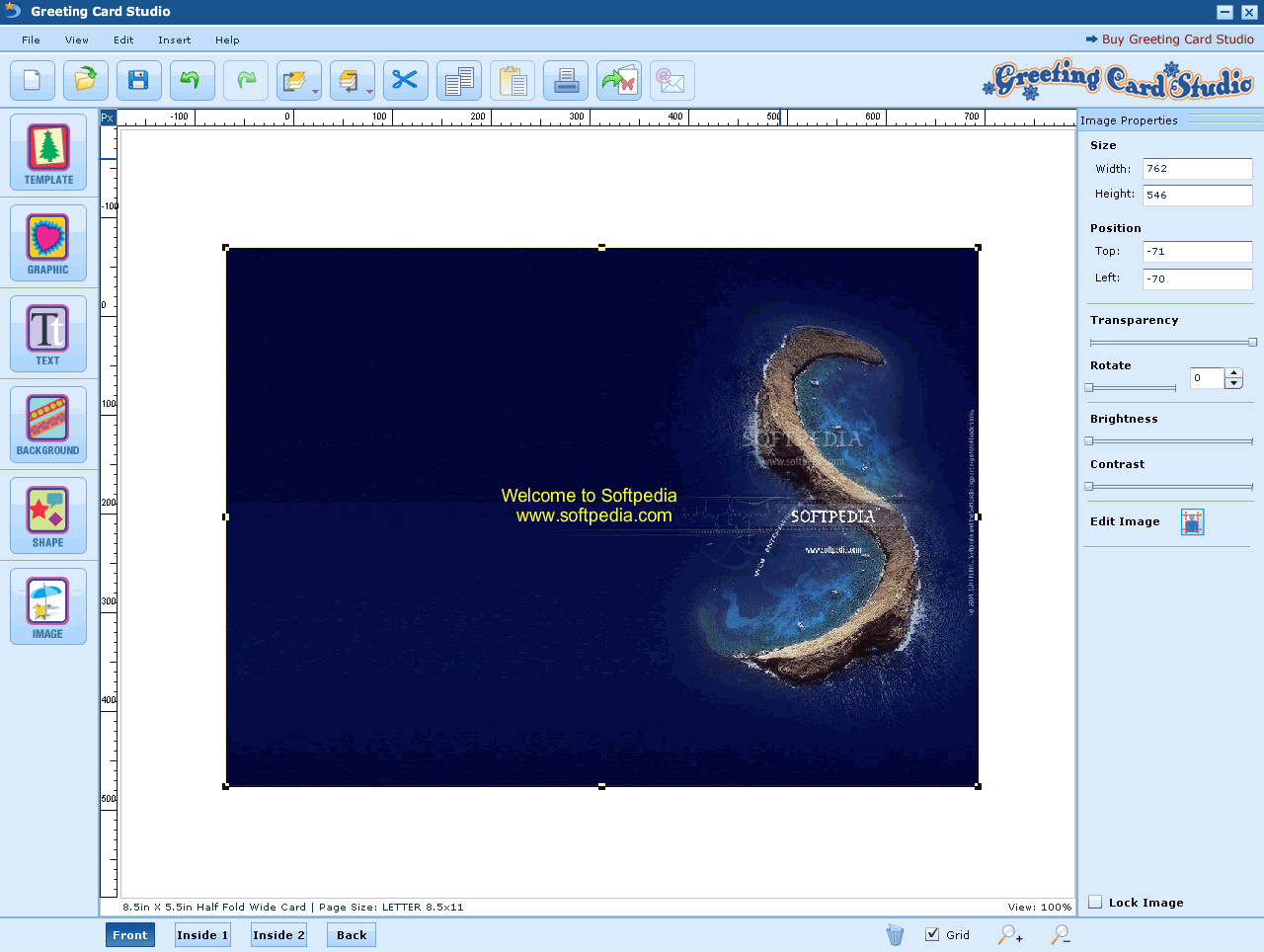Switch to the Inside 2 page tab
The width and height of the screenshot is (1264, 952).
[x=278, y=935]
